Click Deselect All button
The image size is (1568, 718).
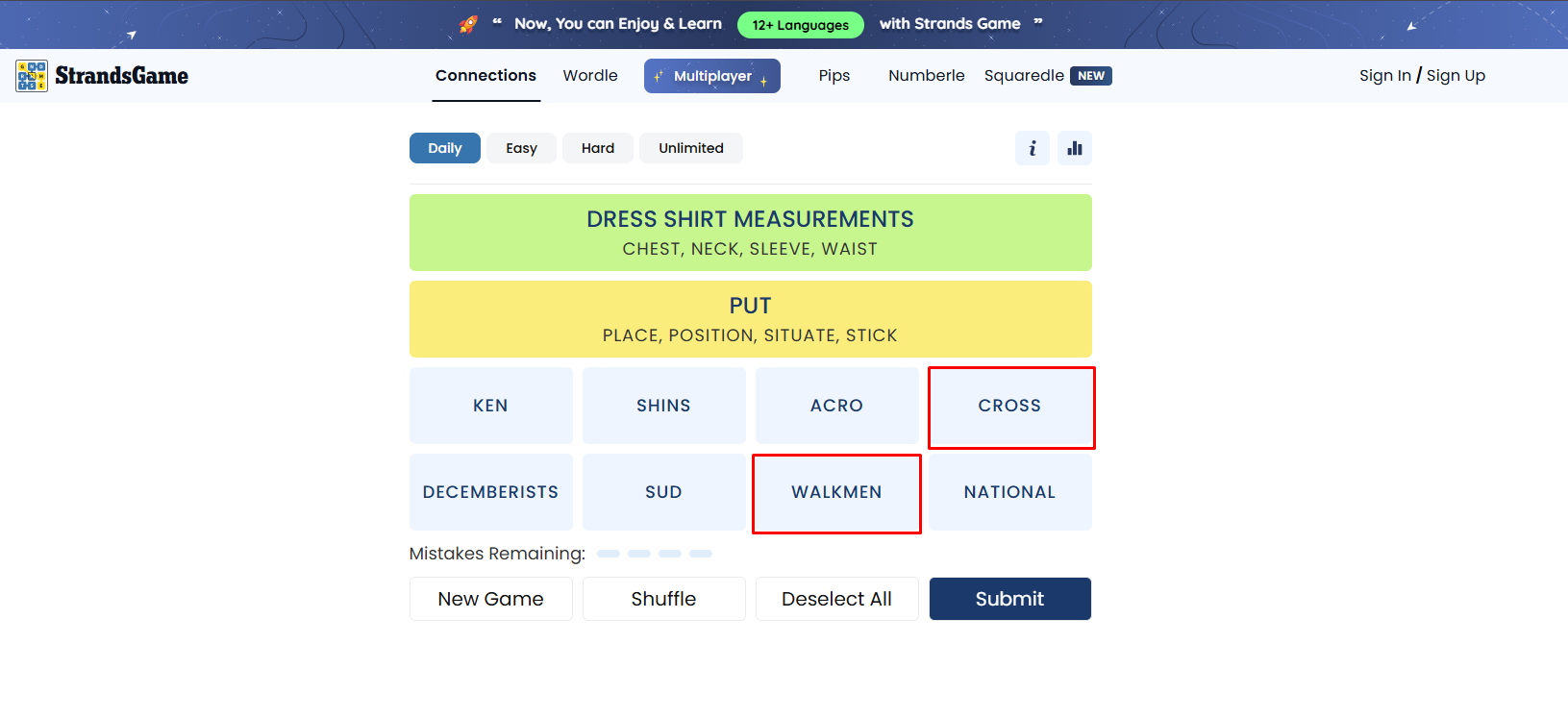[836, 599]
